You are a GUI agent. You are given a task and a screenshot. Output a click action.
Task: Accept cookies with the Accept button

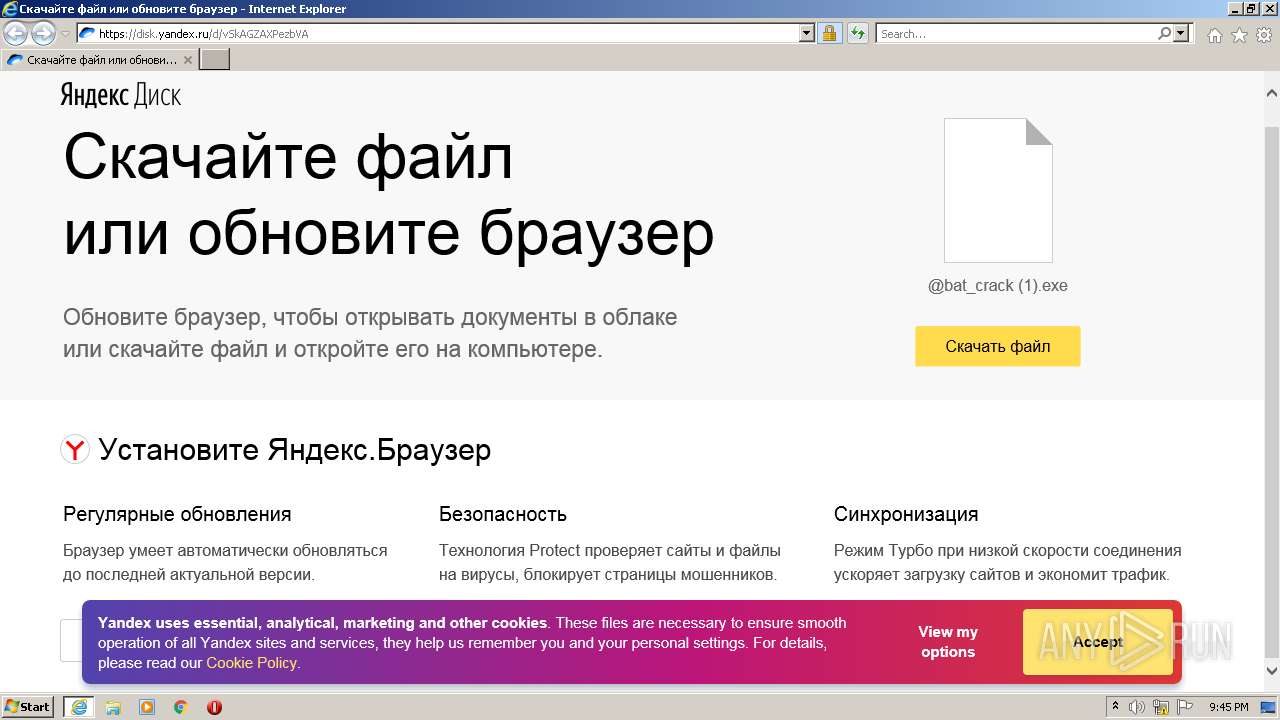tap(1098, 642)
